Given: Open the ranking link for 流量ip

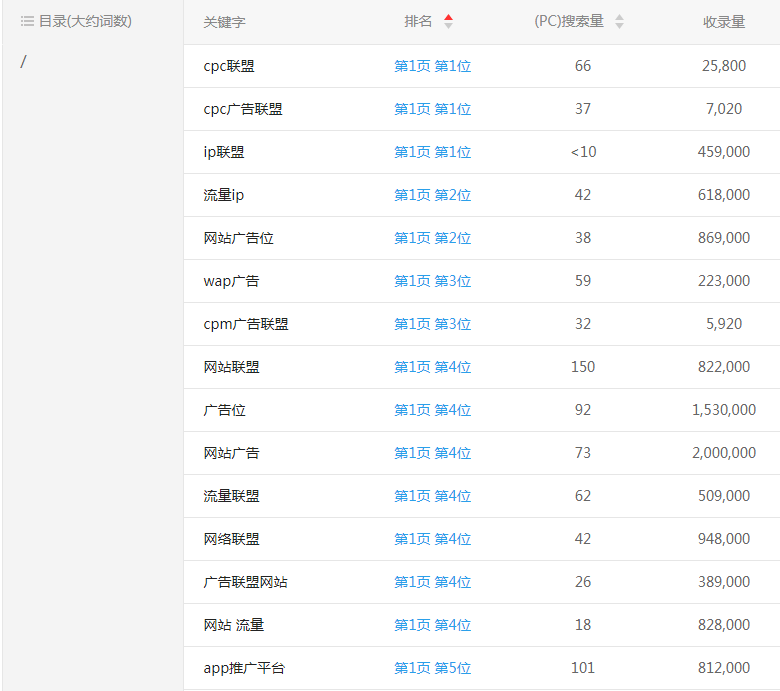Looking at the screenshot, I should [x=432, y=195].
